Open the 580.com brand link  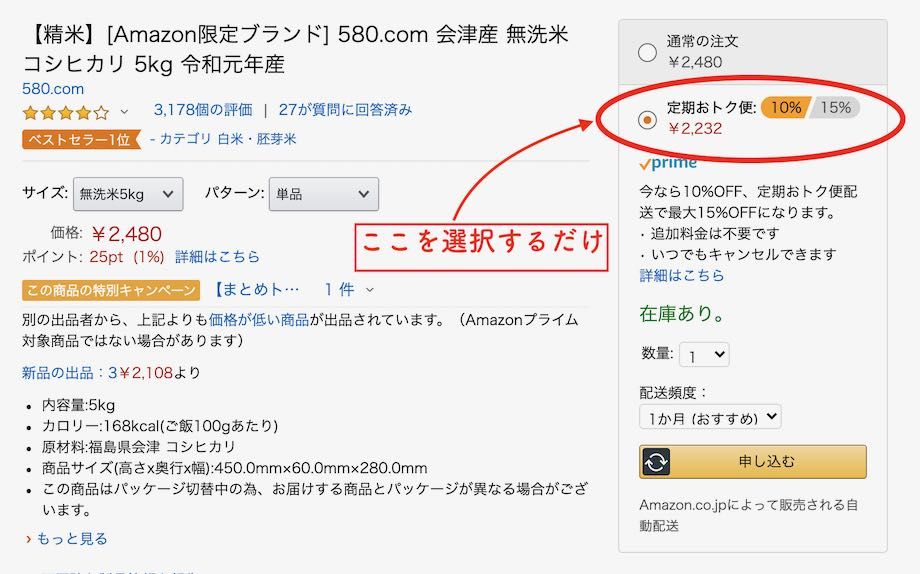click(53, 89)
